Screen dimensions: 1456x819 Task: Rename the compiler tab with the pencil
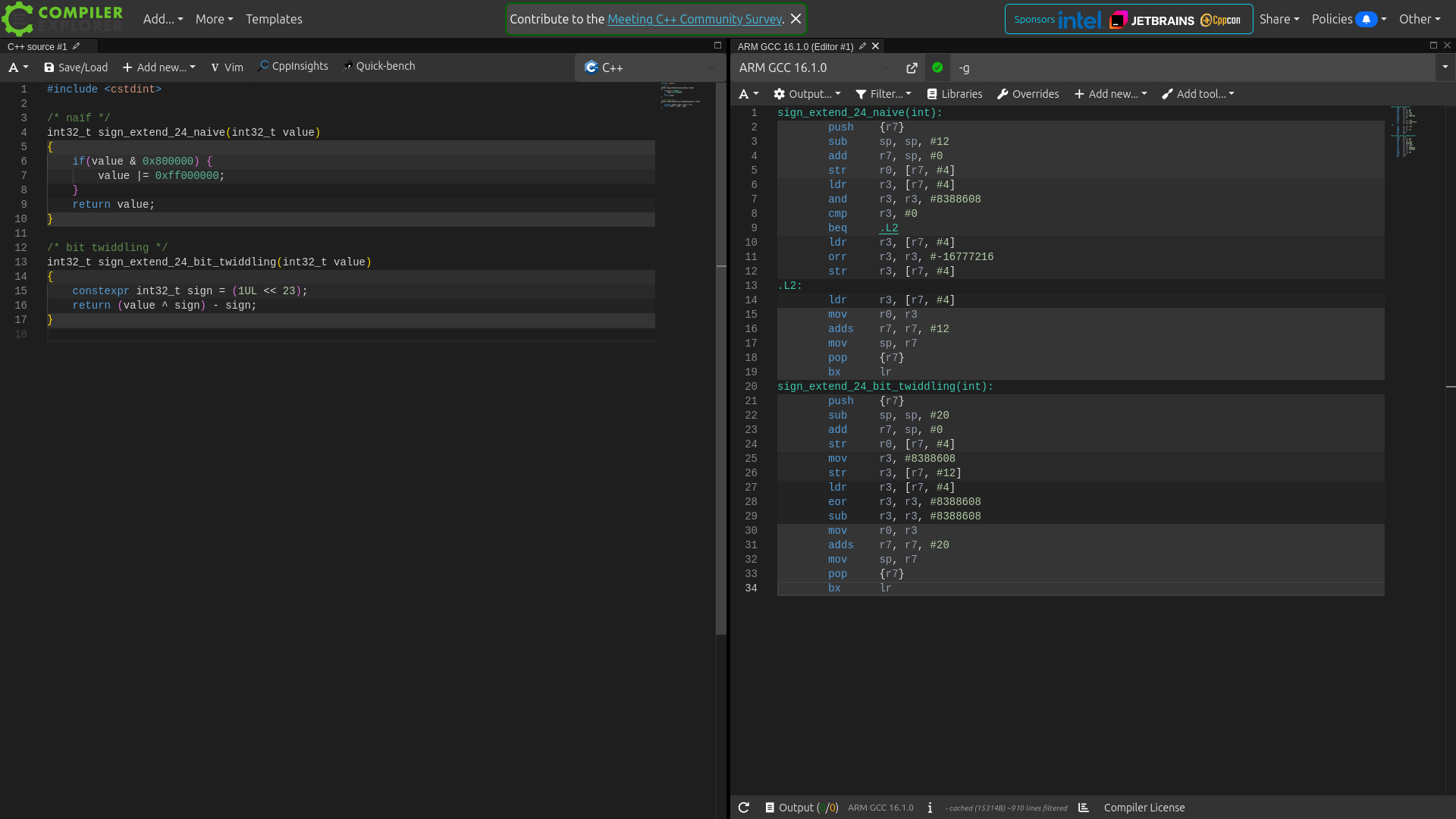862,46
